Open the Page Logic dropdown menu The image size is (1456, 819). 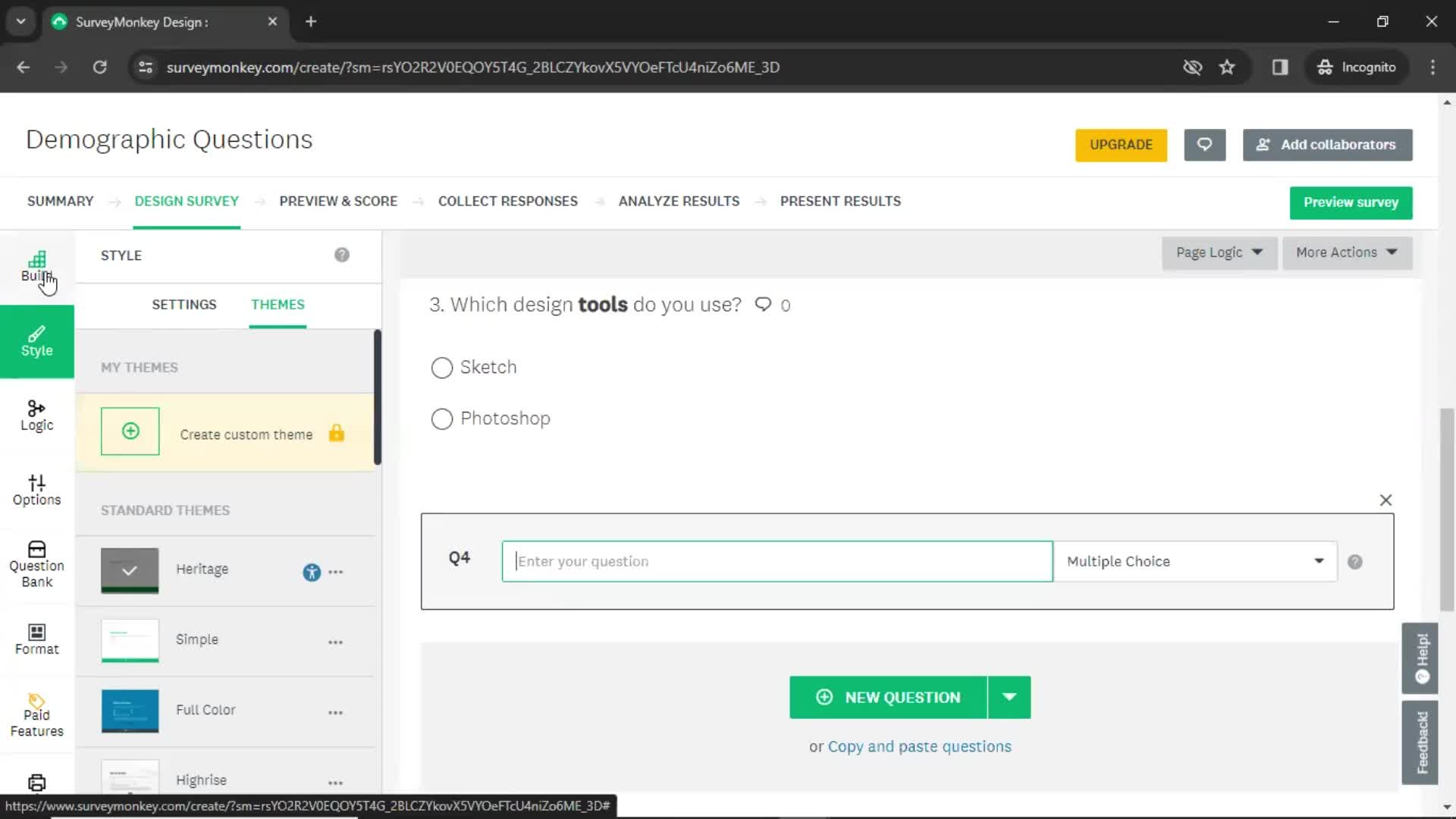[1218, 252]
